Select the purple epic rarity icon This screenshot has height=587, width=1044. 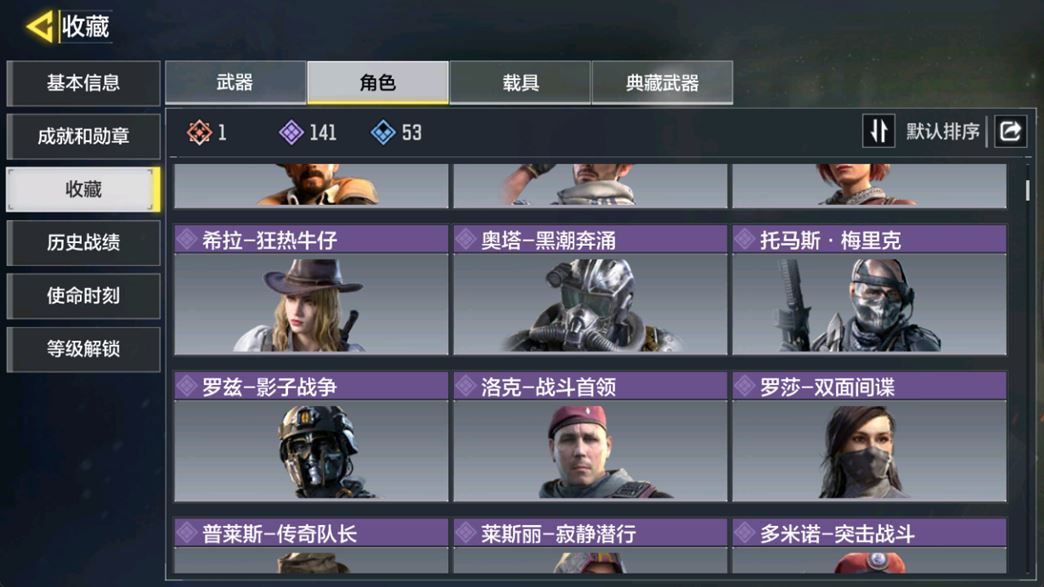(291, 132)
